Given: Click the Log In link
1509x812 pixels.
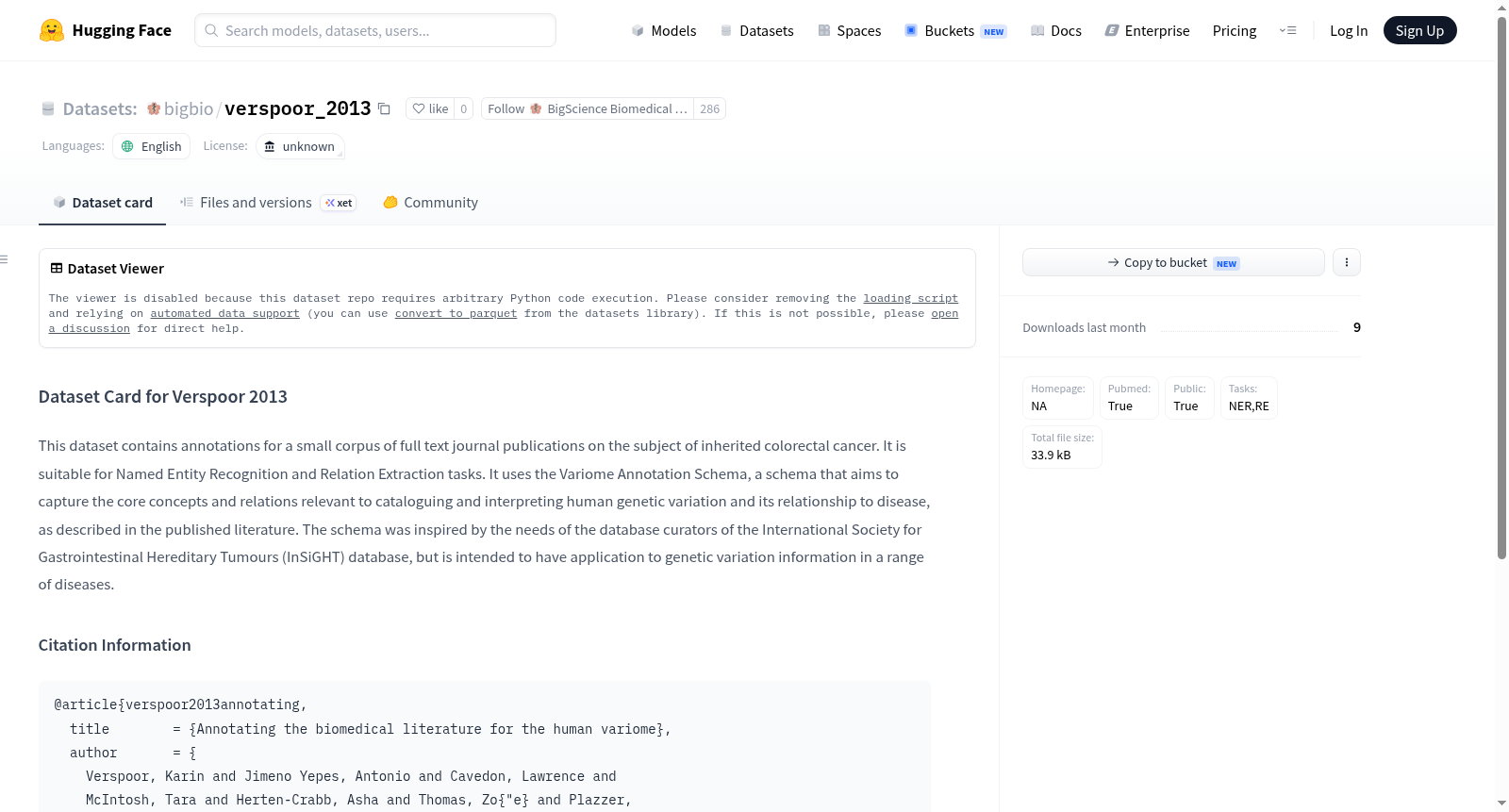Looking at the screenshot, I should pos(1349,30).
